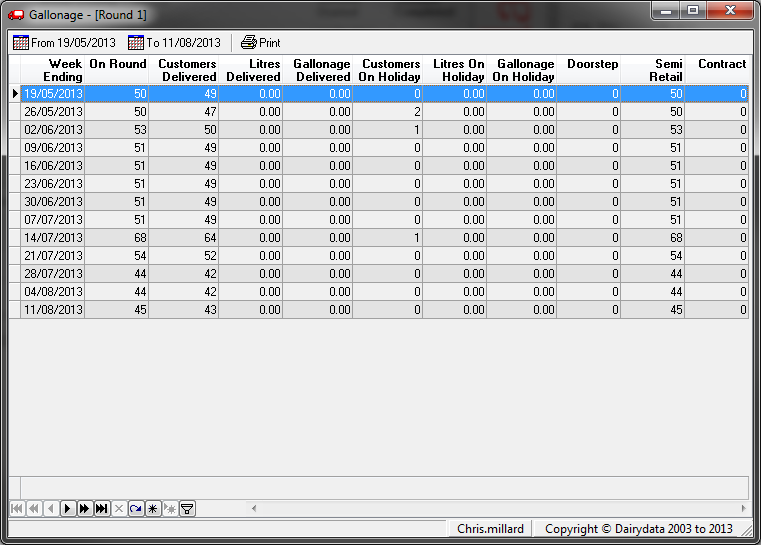Click On Round value 68 for 14/07/2013
This screenshot has height=545, width=761.
click(117, 237)
